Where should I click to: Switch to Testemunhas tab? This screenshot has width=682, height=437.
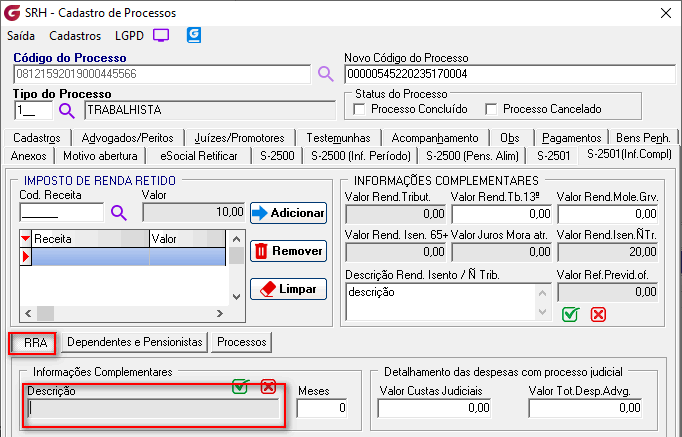point(338,138)
